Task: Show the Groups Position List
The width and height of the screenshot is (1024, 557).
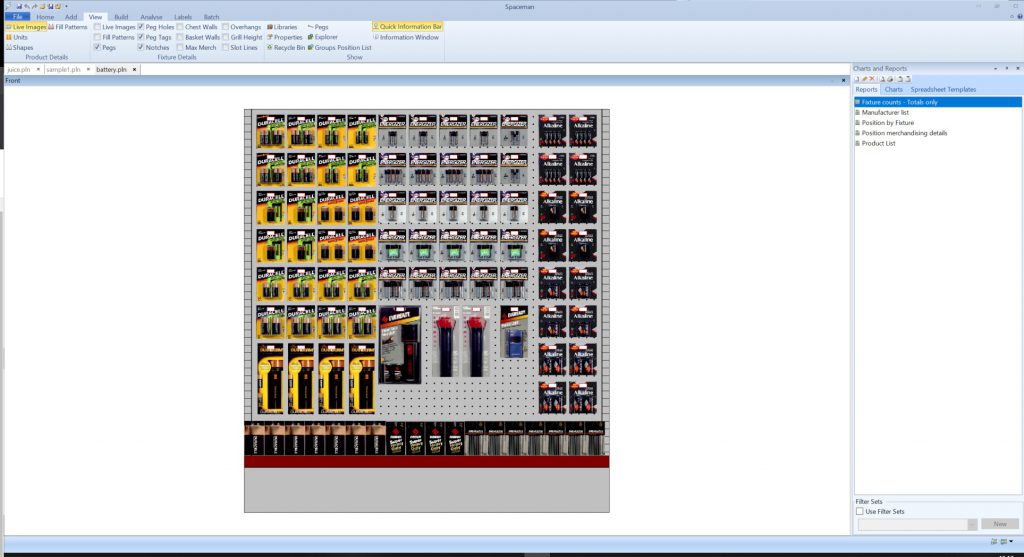Action: point(340,48)
